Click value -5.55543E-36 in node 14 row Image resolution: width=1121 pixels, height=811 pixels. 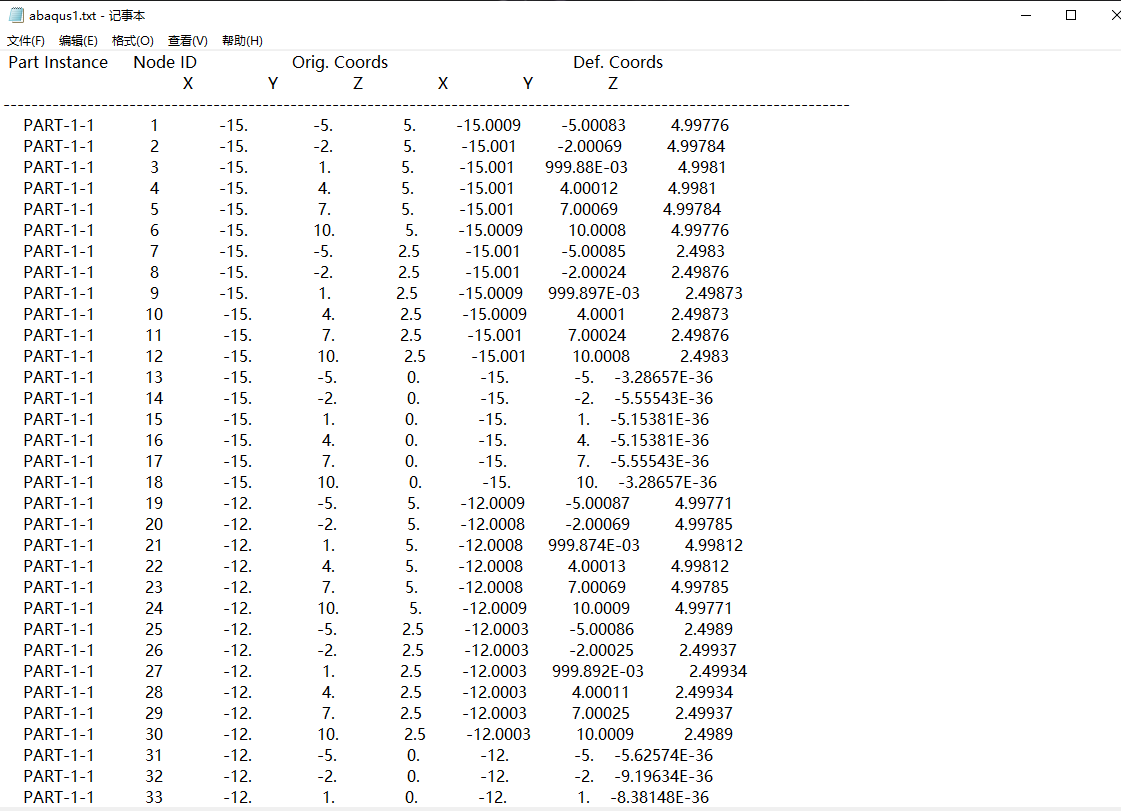pos(663,398)
